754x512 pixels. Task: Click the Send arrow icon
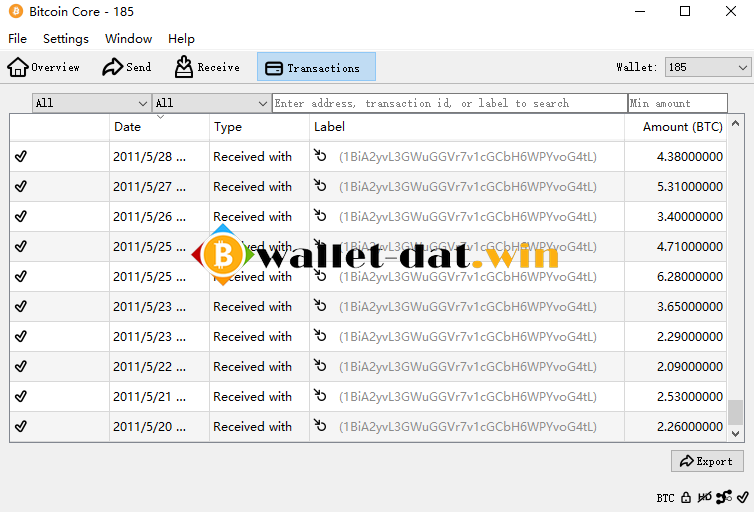113,67
